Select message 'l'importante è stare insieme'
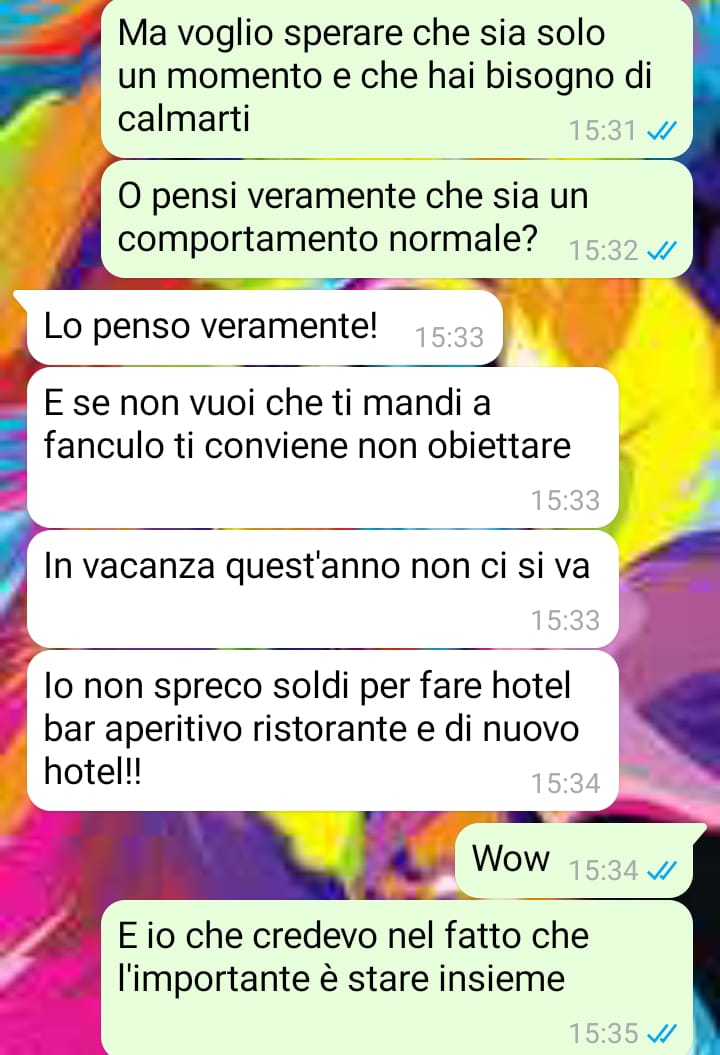 coord(396,978)
